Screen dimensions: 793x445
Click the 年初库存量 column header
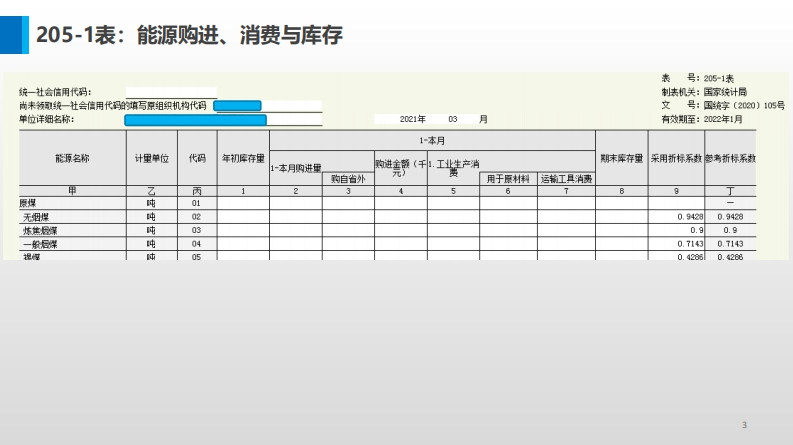click(x=243, y=158)
